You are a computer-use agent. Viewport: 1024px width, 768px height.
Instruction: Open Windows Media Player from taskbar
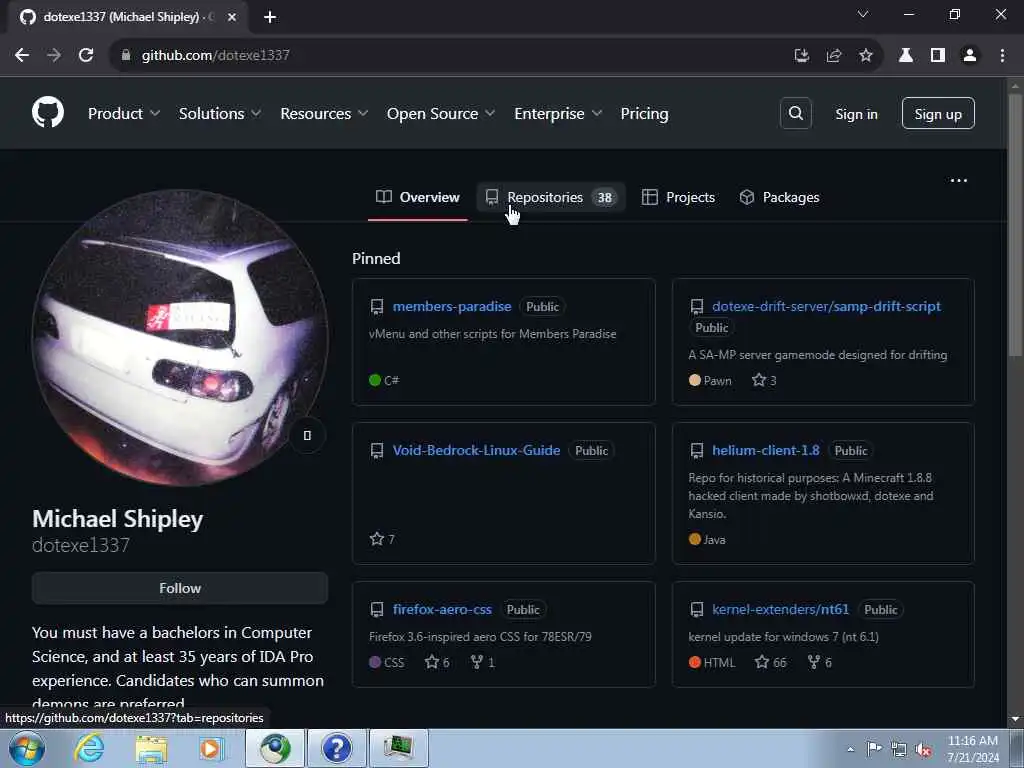[x=211, y=748]
